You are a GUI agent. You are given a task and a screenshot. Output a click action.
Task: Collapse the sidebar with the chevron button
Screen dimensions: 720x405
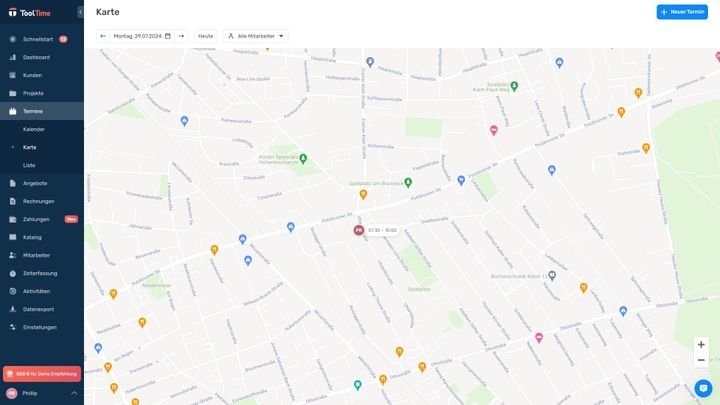point(80,12)
